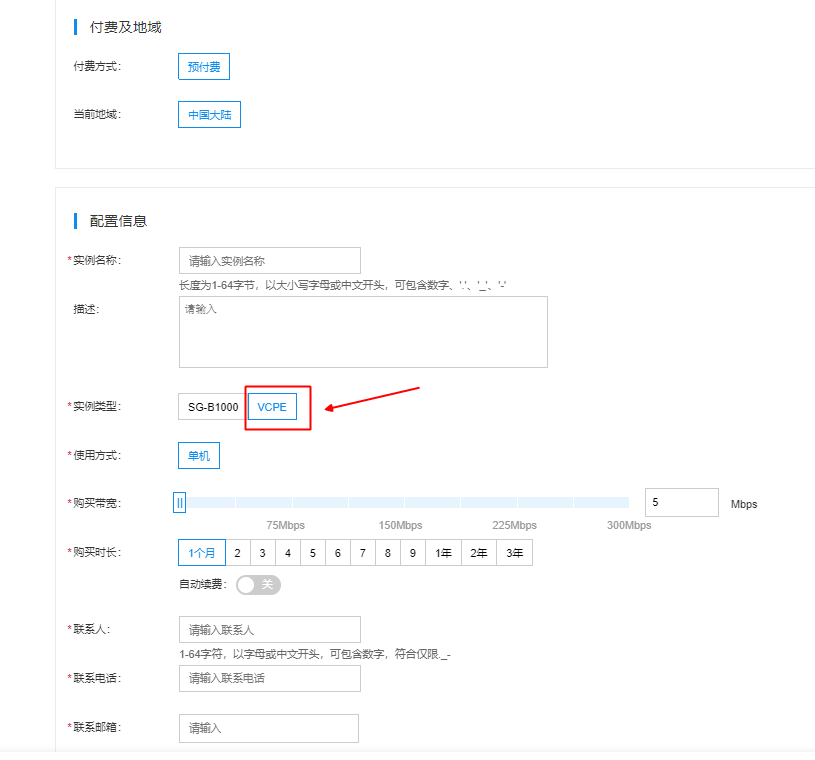This screenshot has height=760, width=815.
Task: Click the 付费及地域 section heading
Action: coord(125,27)
